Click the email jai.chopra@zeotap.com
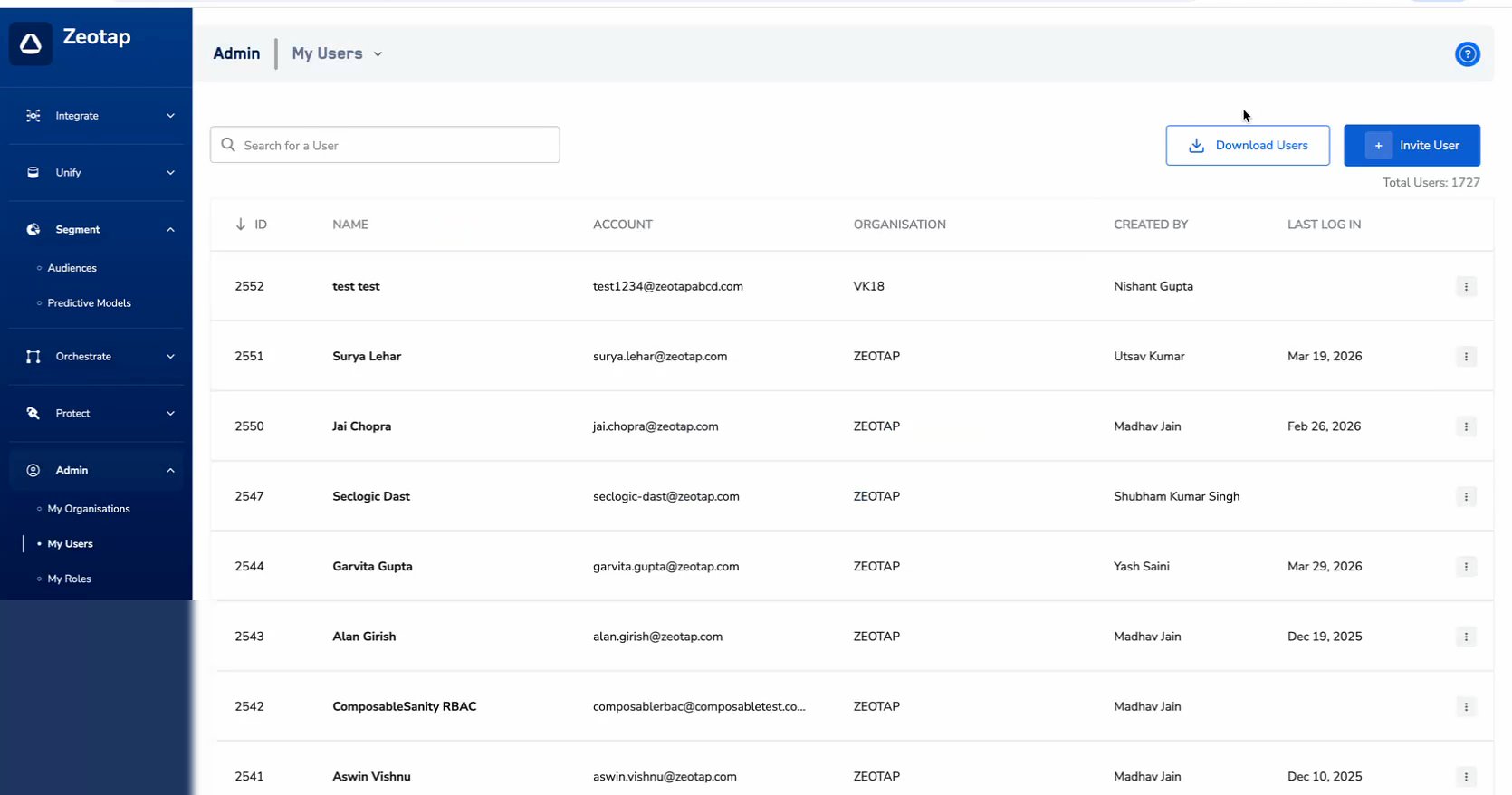This screenshot has width=1512, height=795. (x=656, y=426)
